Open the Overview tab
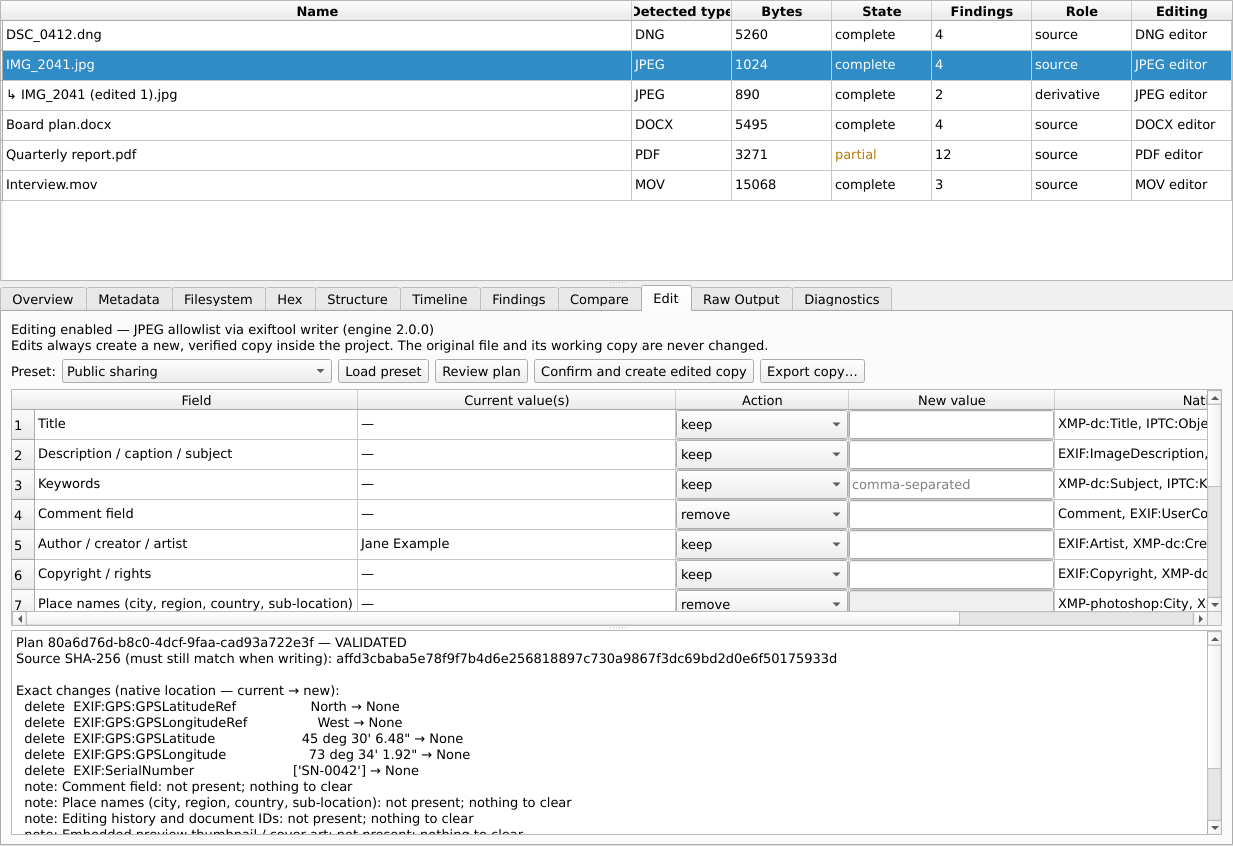 [43, 299]
